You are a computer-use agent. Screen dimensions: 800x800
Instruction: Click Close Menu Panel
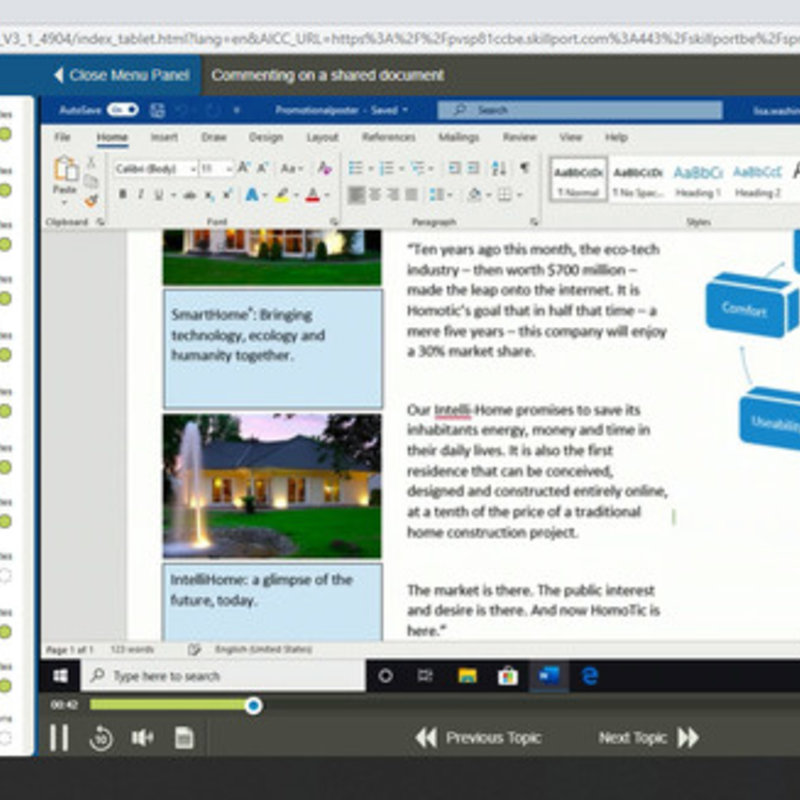[121, 75]
